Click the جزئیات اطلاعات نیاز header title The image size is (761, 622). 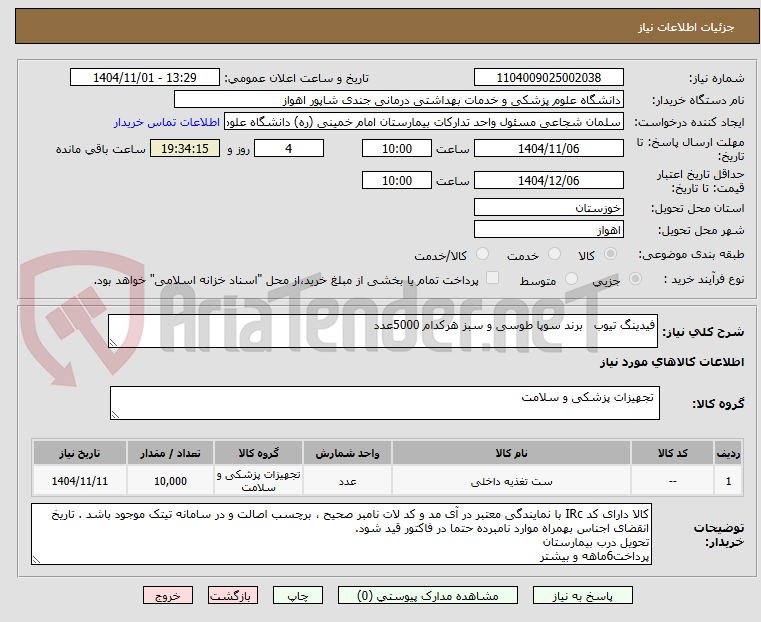(686, 27)
